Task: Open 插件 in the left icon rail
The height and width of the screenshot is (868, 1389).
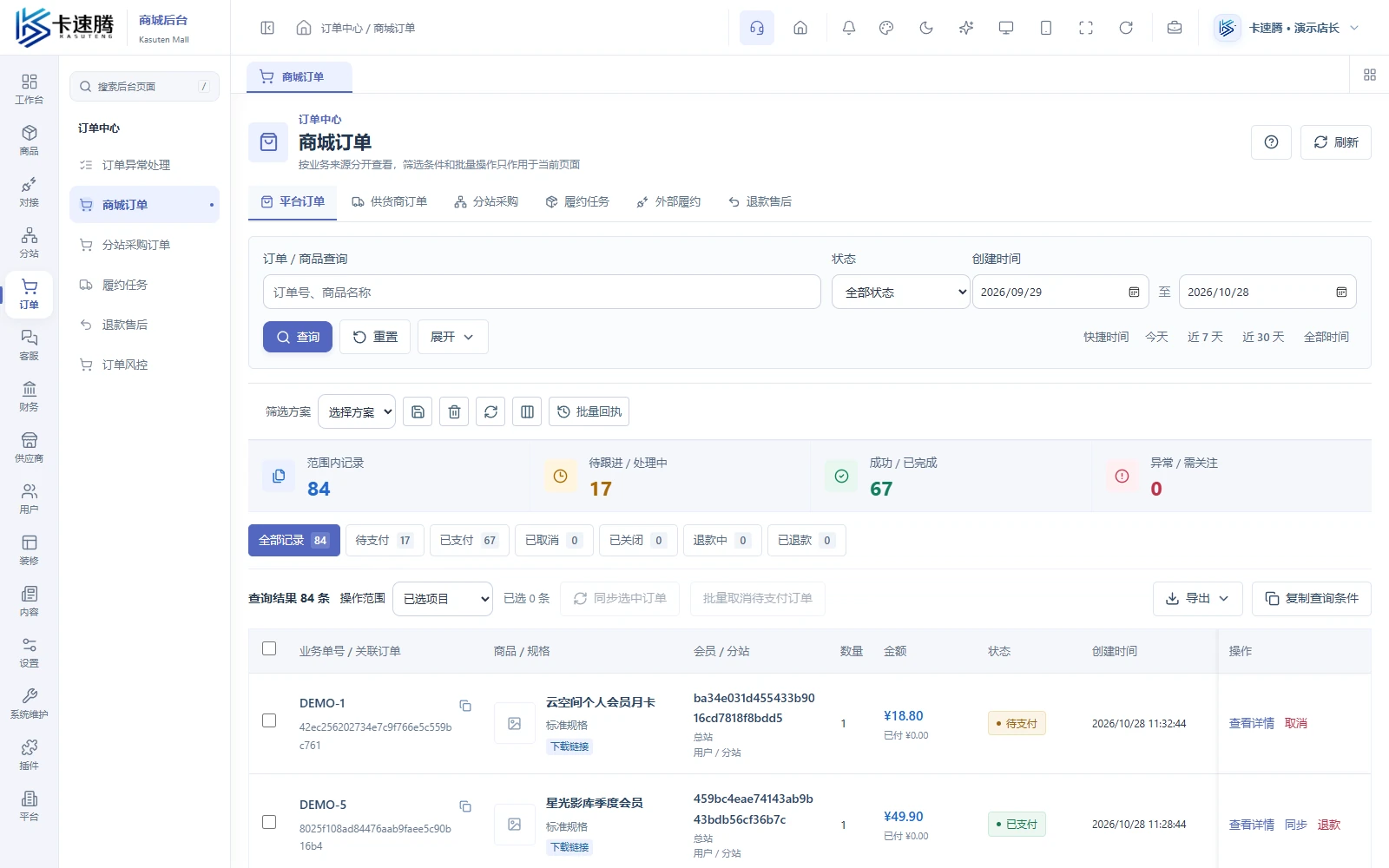Action: click(x=30, y=754)
